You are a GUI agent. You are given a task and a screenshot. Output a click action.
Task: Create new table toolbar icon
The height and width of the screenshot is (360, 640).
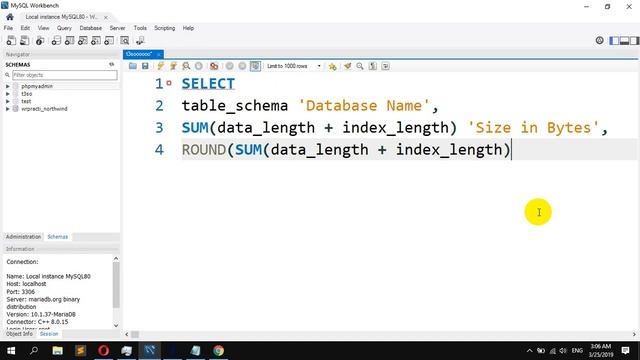coord(69,40)
